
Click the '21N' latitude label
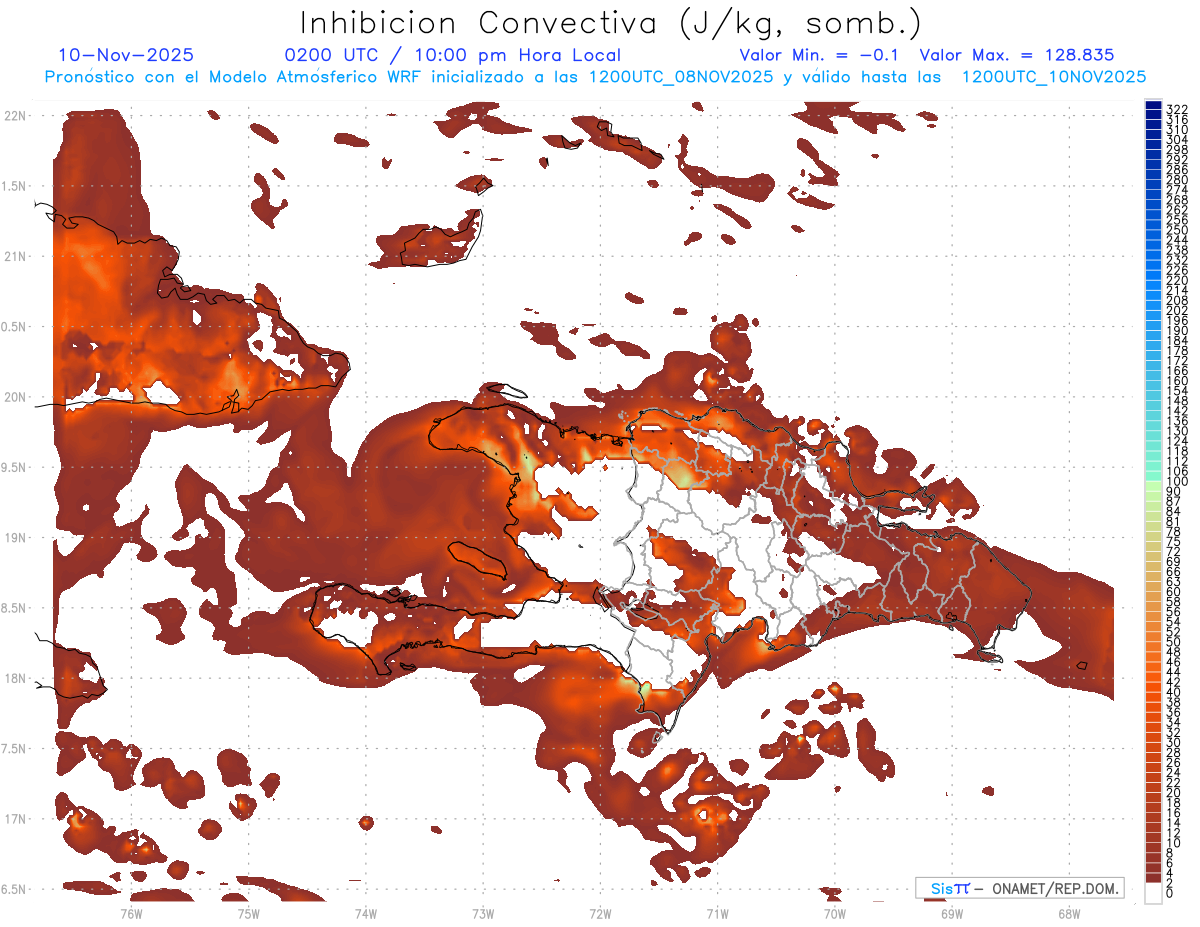17,257
